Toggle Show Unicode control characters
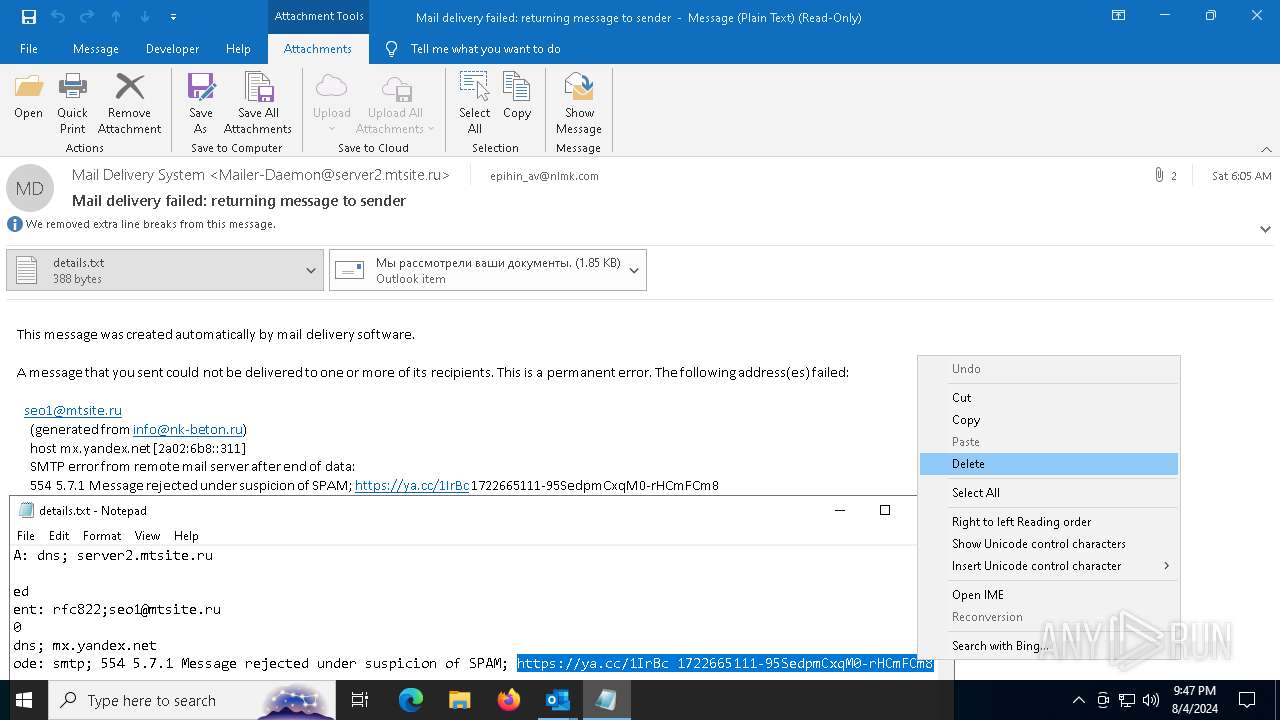 (1049, 544)
